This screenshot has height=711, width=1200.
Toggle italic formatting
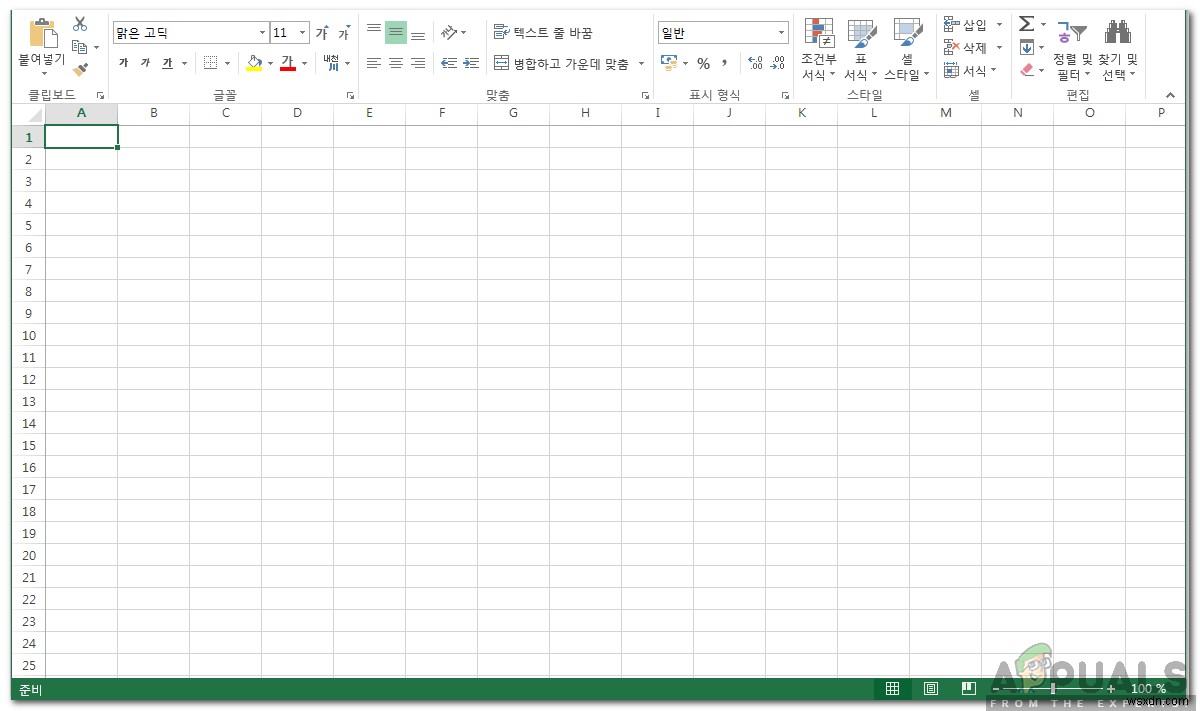point(144,62)
